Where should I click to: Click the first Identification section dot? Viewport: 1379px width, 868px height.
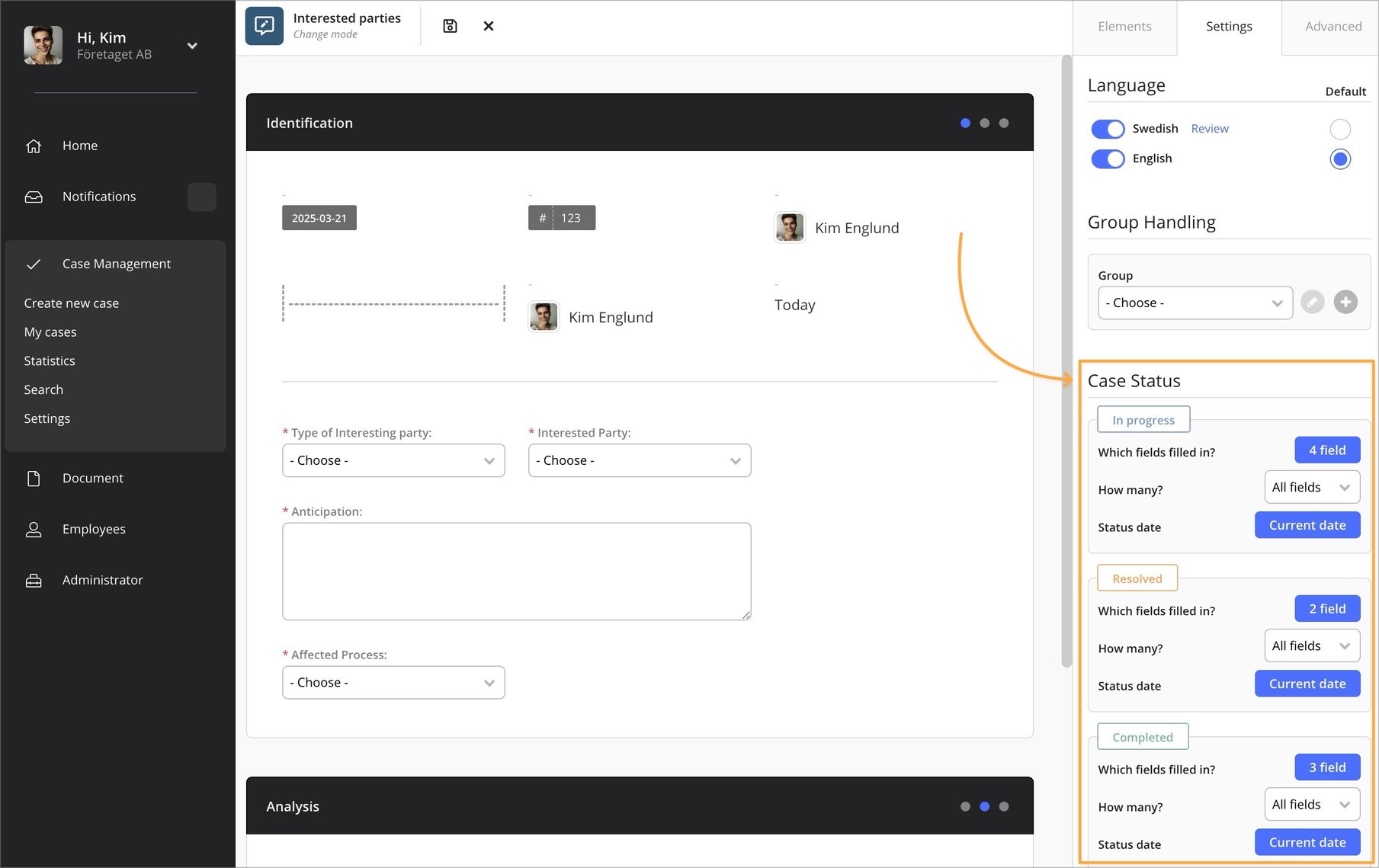[965, 123]
